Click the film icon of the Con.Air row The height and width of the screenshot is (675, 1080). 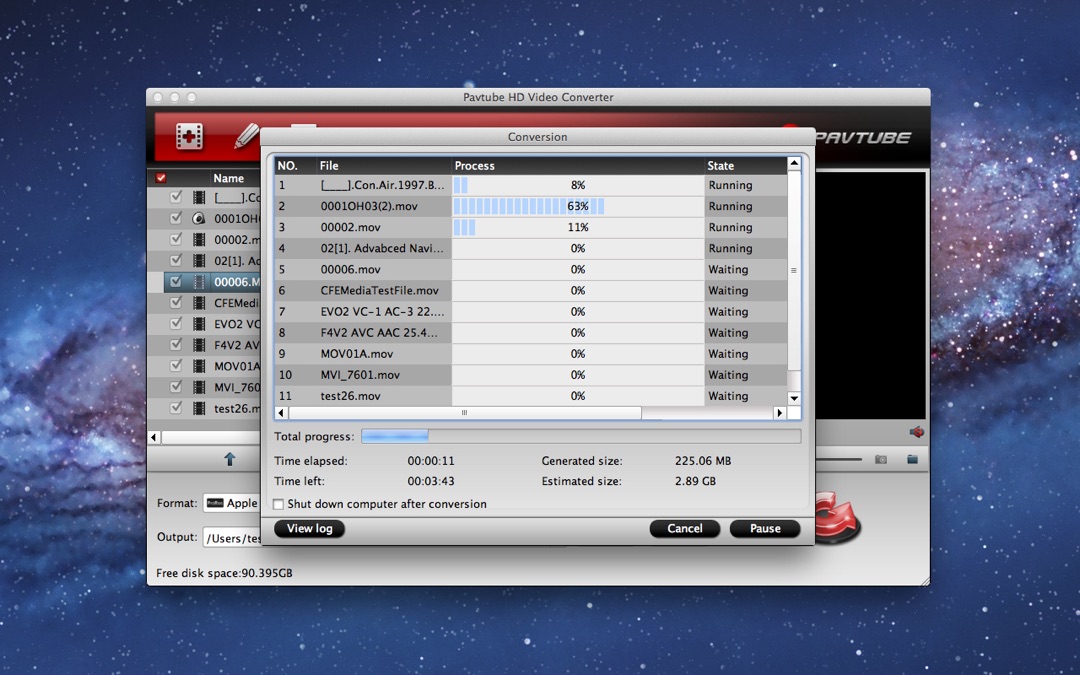[199, 198]
